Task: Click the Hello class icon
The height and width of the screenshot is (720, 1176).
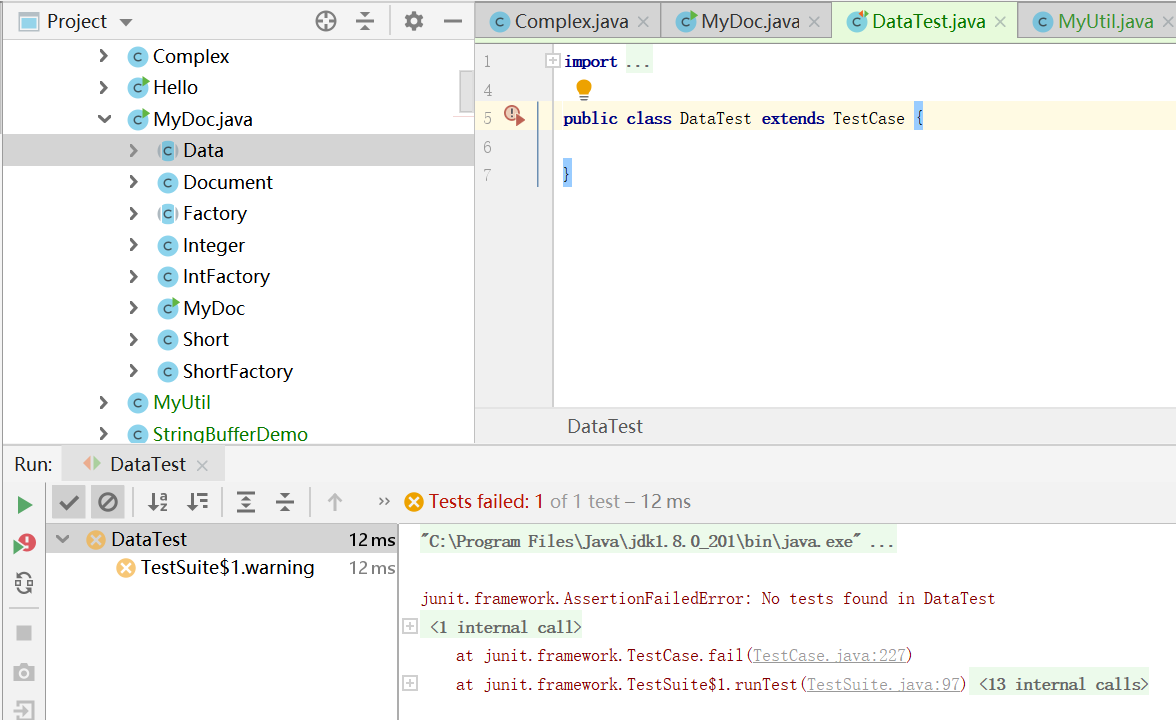Action: coord(138,88)
